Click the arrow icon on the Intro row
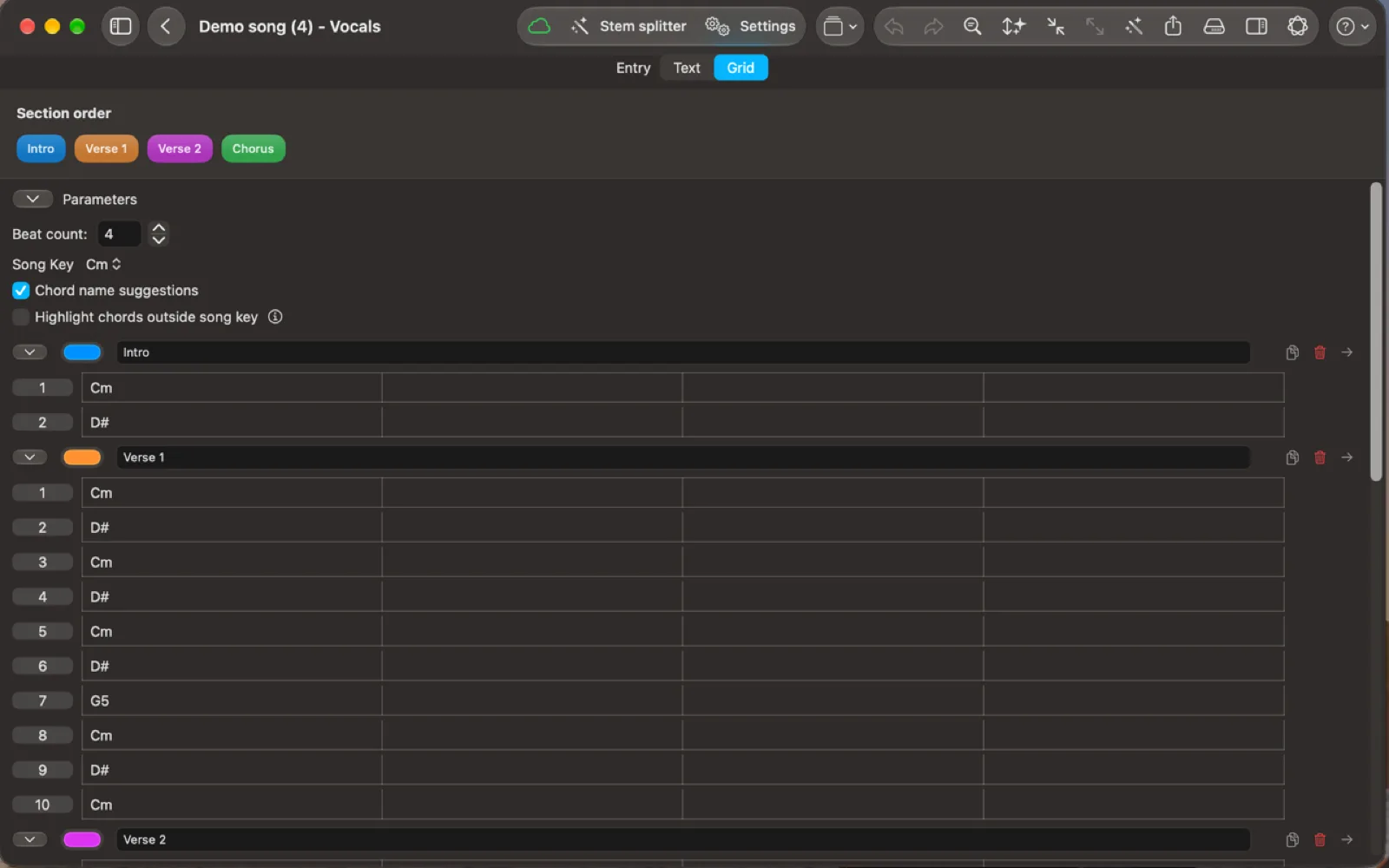Image resolution: width=1389 pixels, height=868 pixels. [1346, 352]
